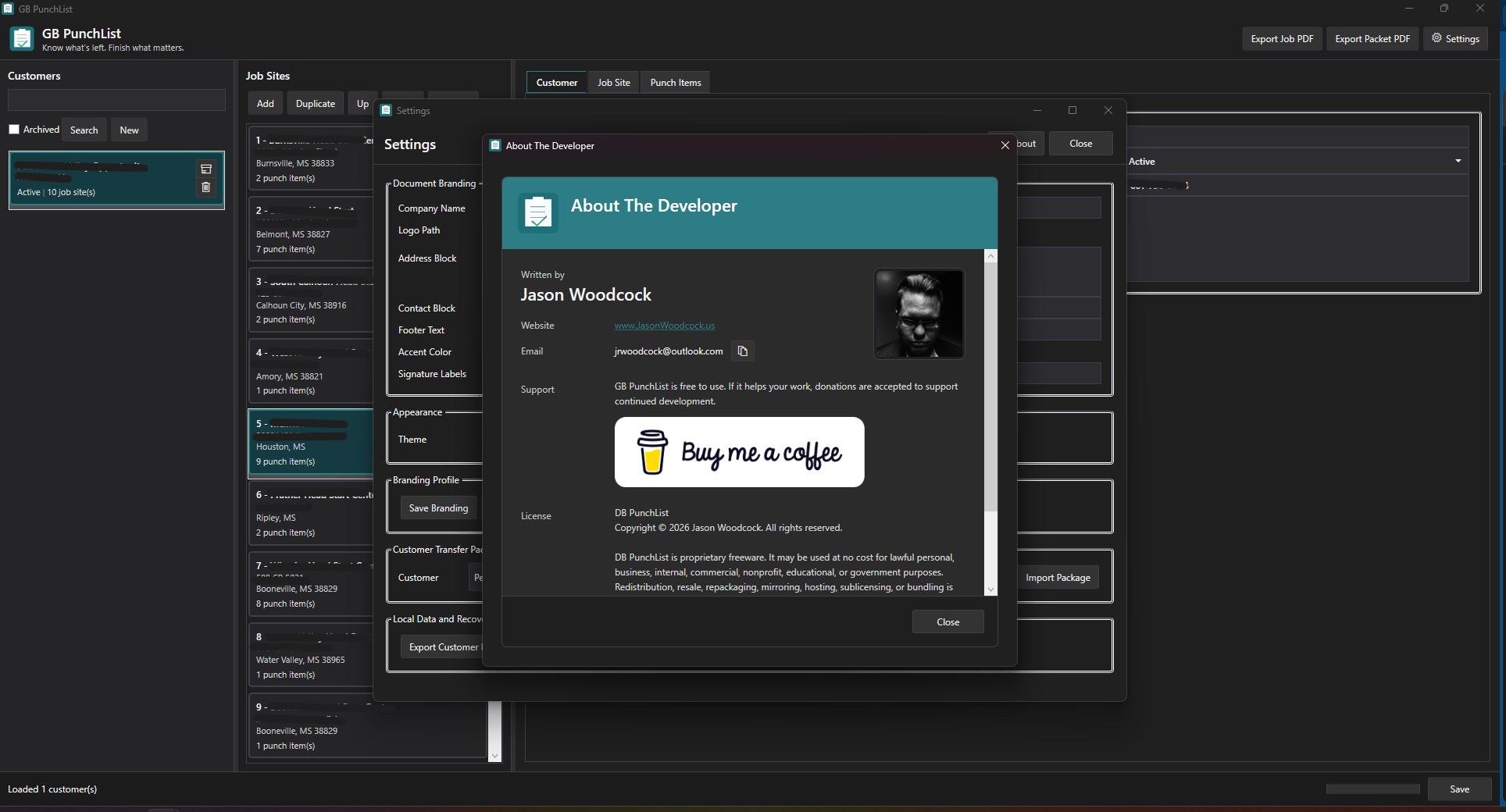Click the Up button in Job Sites
Screen dimensions: 1506x812
click(362, 104)
